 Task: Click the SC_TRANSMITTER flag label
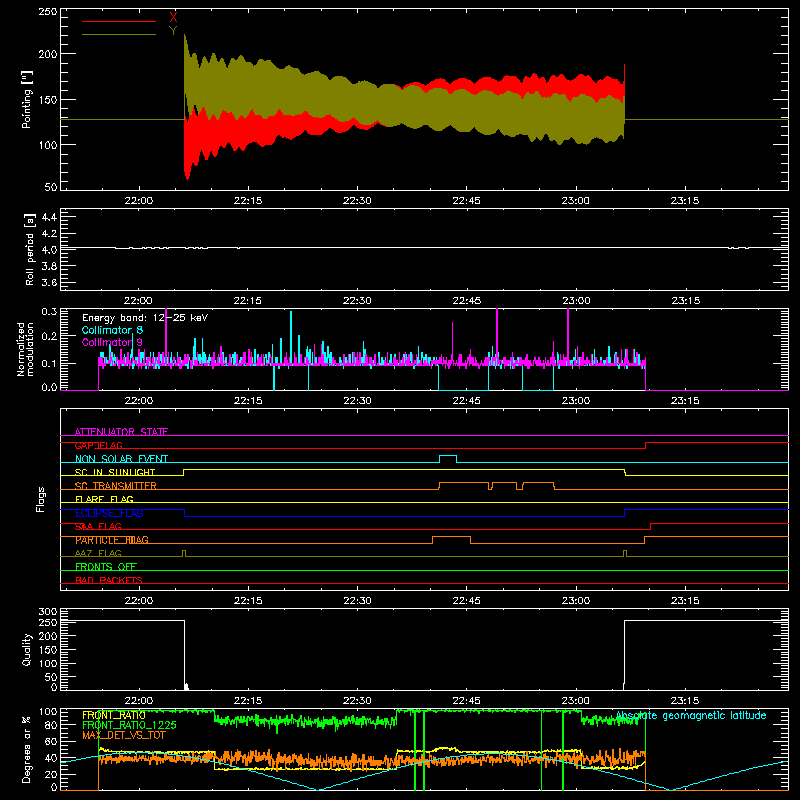pos(116,486)
